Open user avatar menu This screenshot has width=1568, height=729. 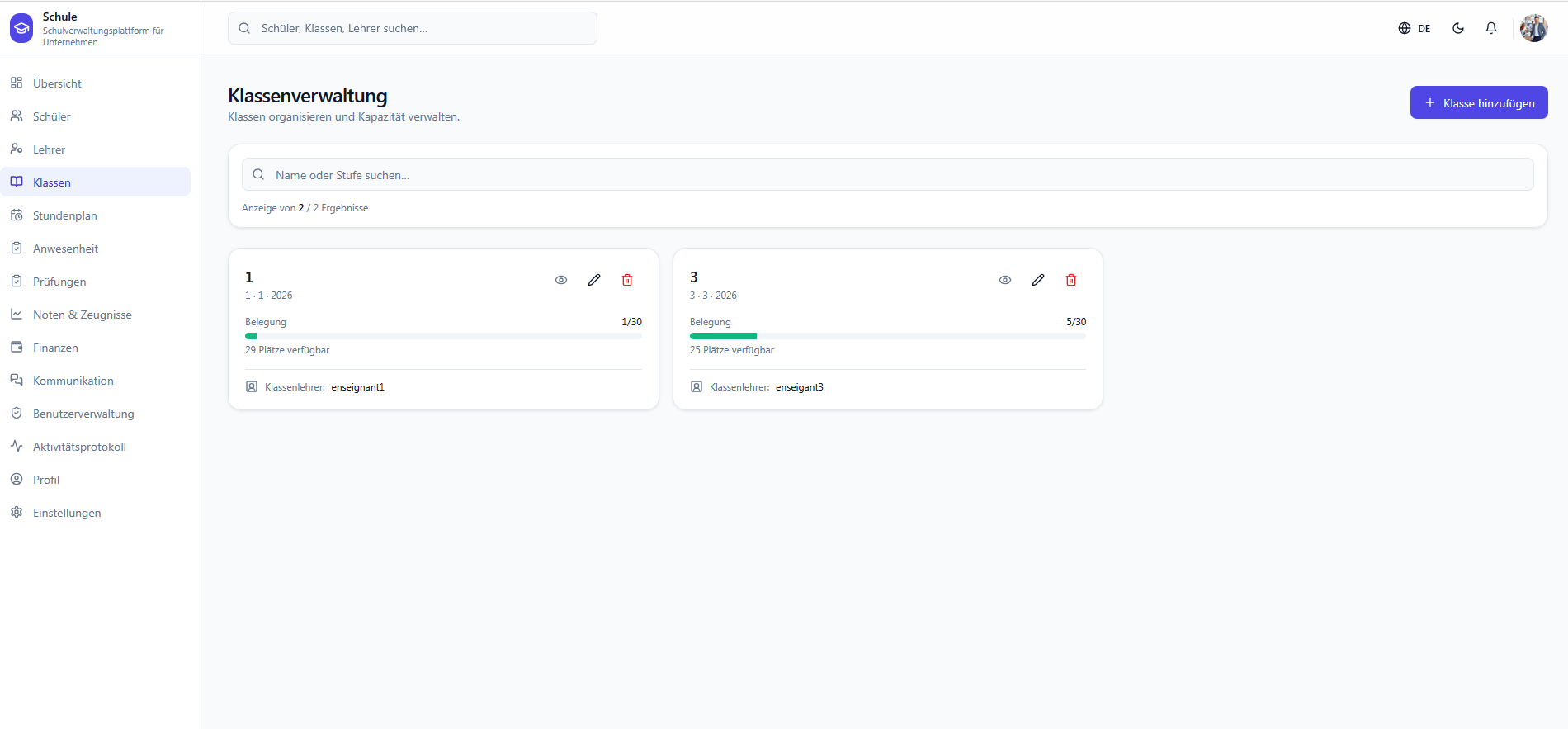(x=1534, y=28)
